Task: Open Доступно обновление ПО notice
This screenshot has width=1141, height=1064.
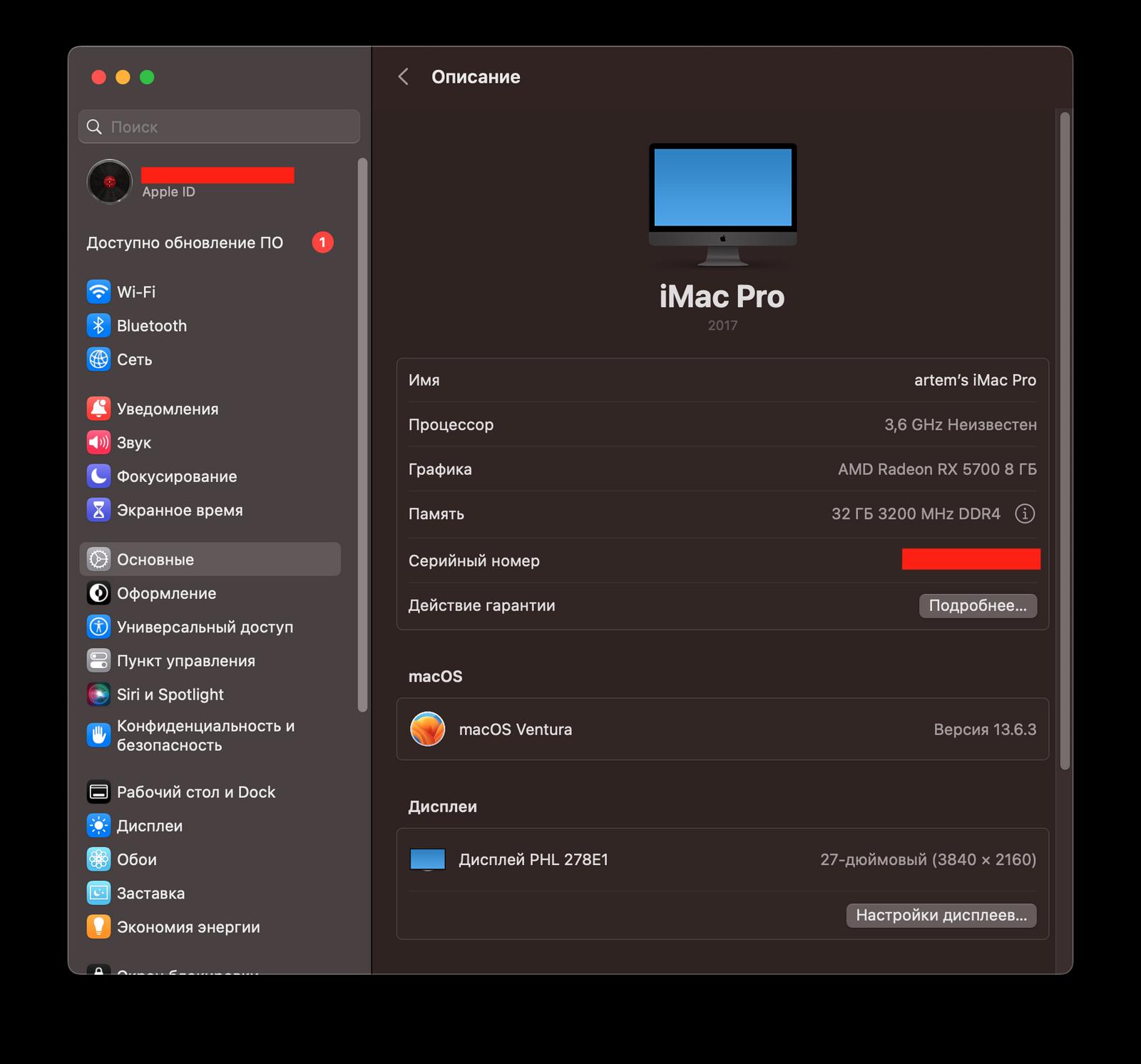Action: 185,243
